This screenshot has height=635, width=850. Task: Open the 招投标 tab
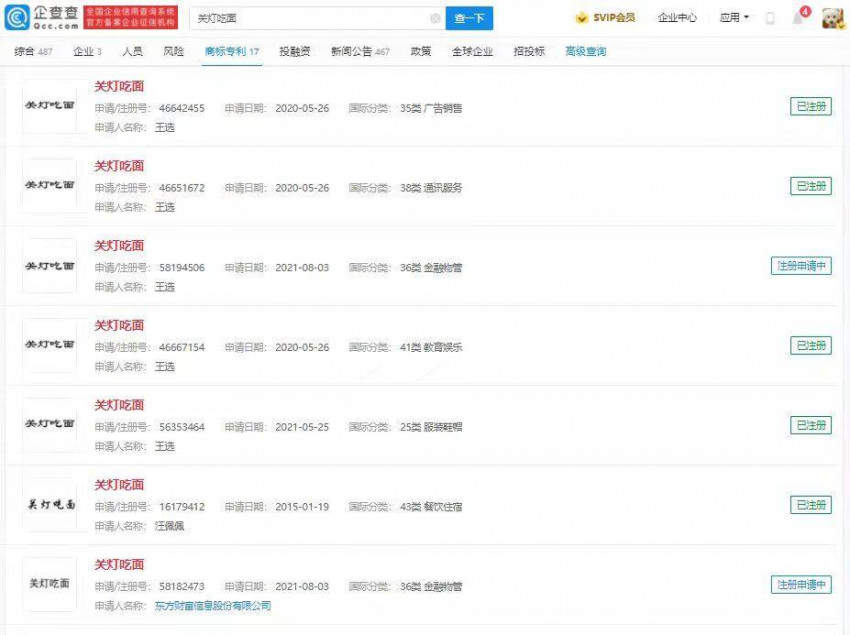pyautogui.click(x=529, y=51)
